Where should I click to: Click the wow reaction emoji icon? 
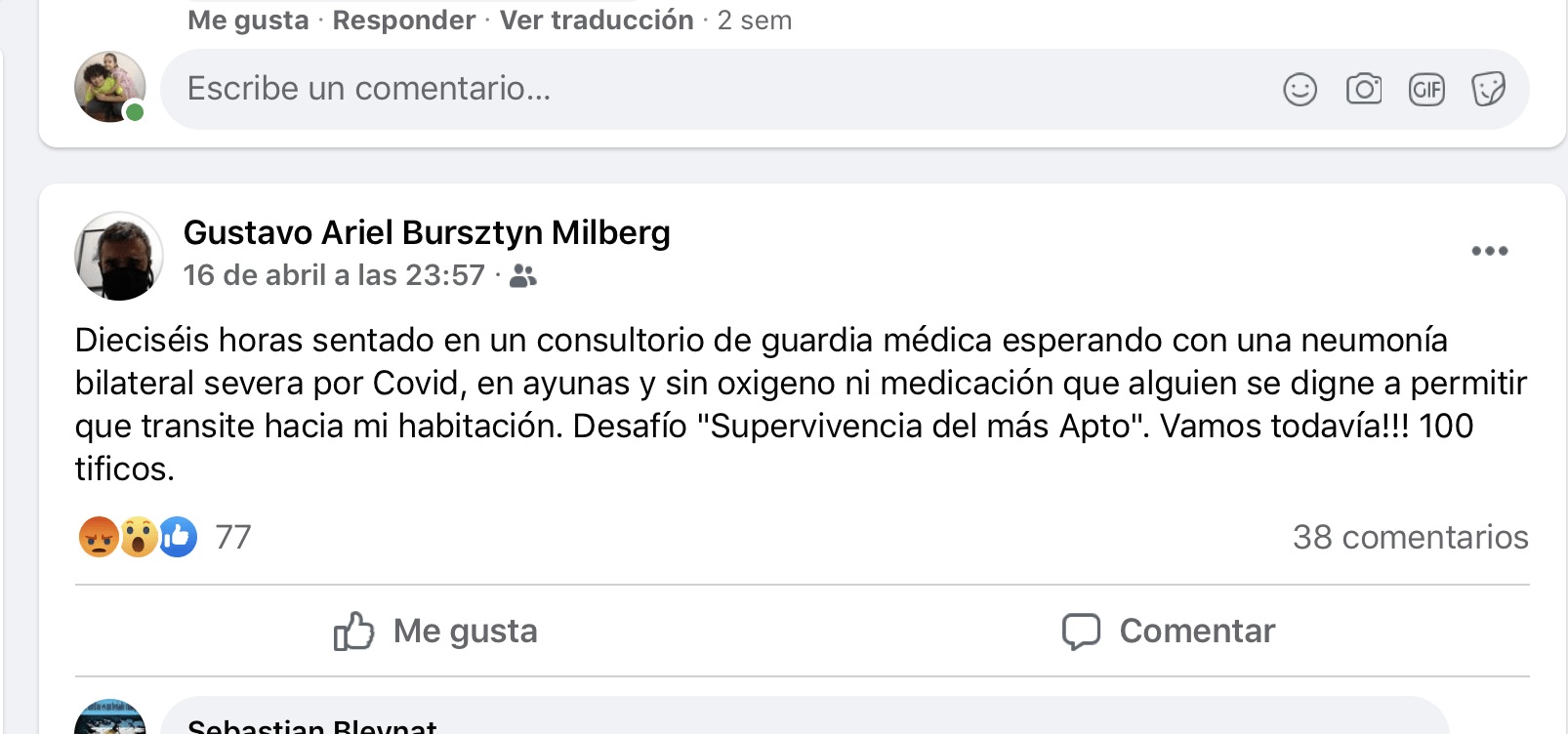pyautogui.click(x=139, y=537)
